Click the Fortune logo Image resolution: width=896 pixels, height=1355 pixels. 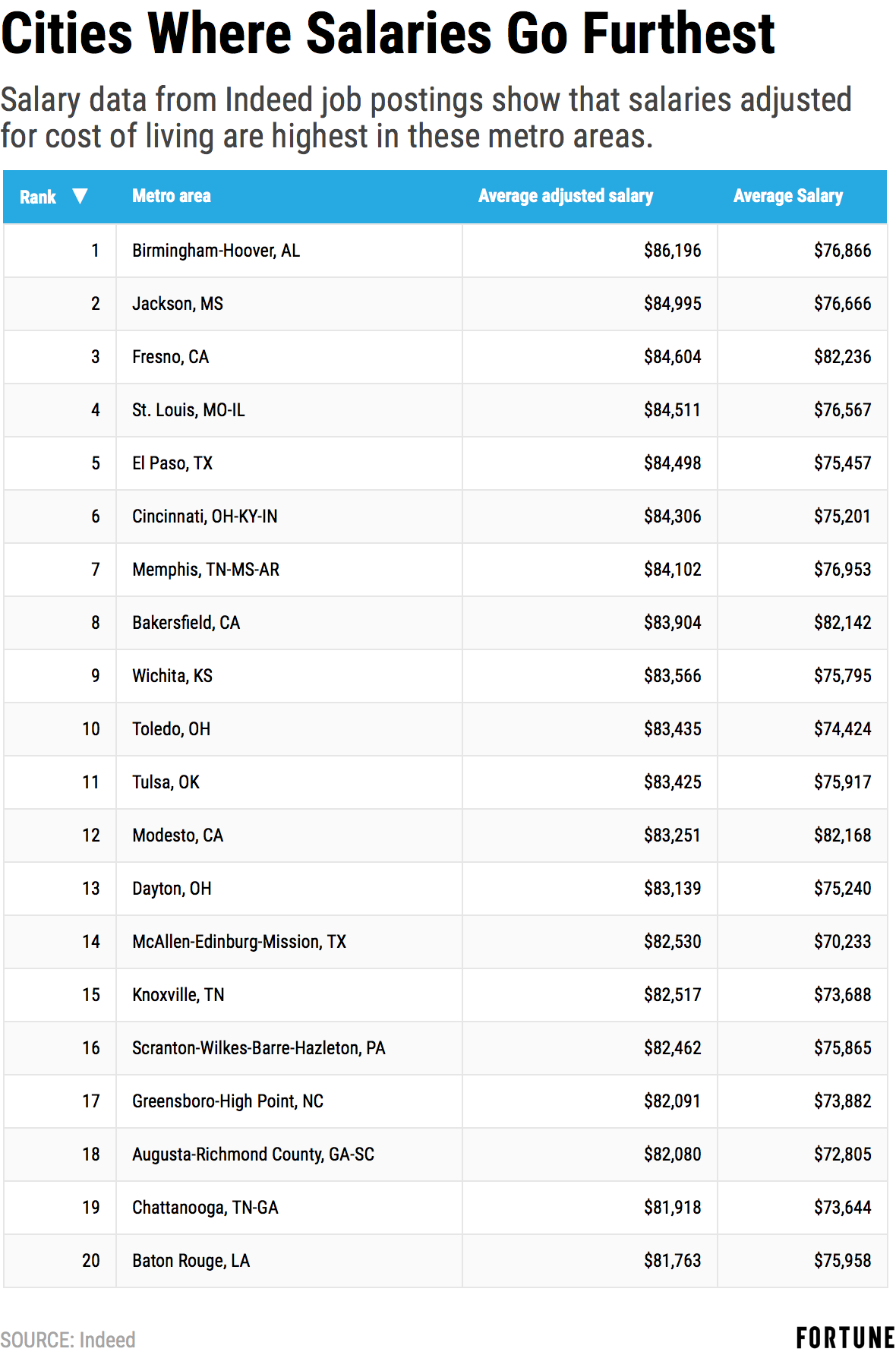(845, 1338)
